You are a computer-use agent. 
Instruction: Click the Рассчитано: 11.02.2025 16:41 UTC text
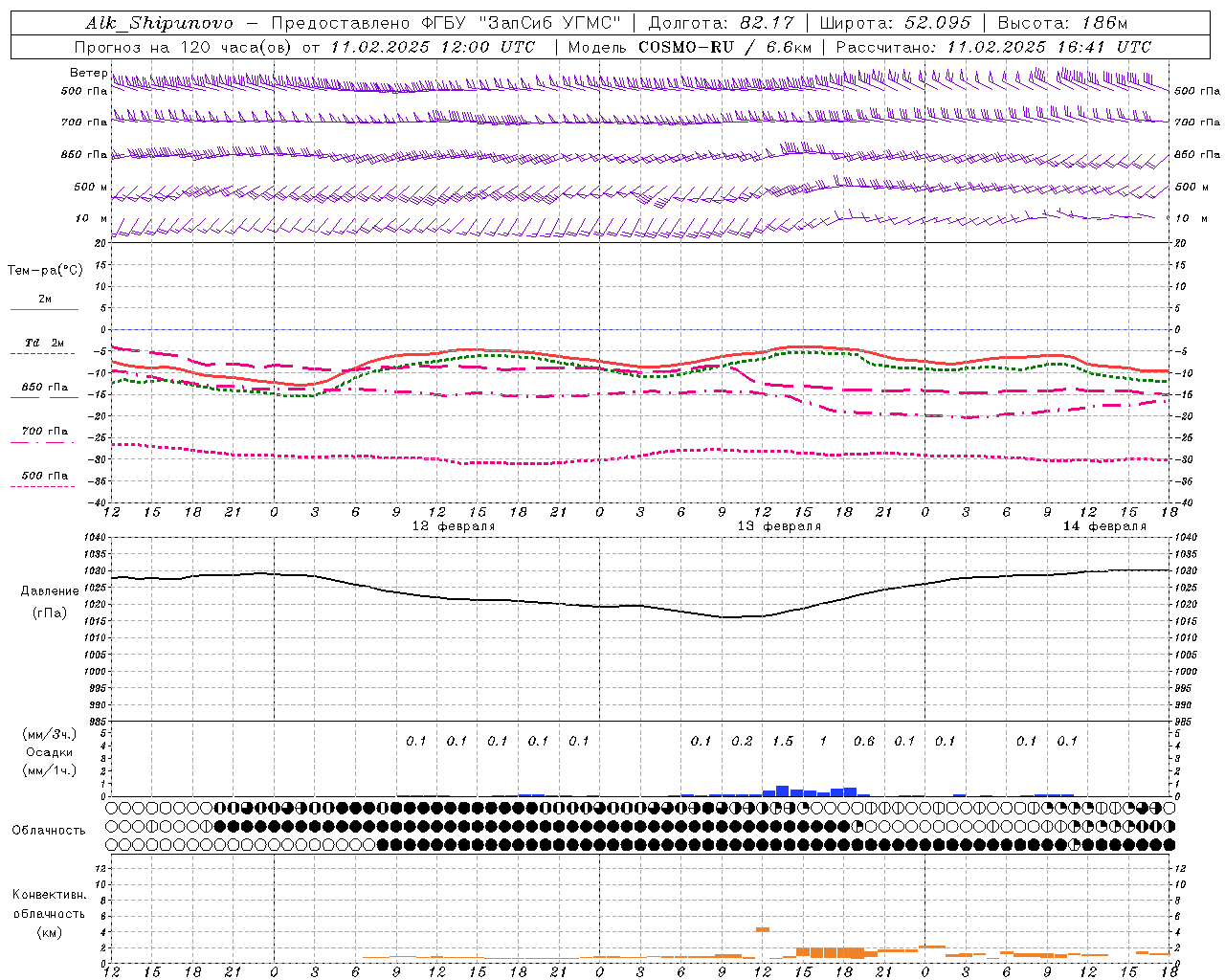[x=993, y=47]
